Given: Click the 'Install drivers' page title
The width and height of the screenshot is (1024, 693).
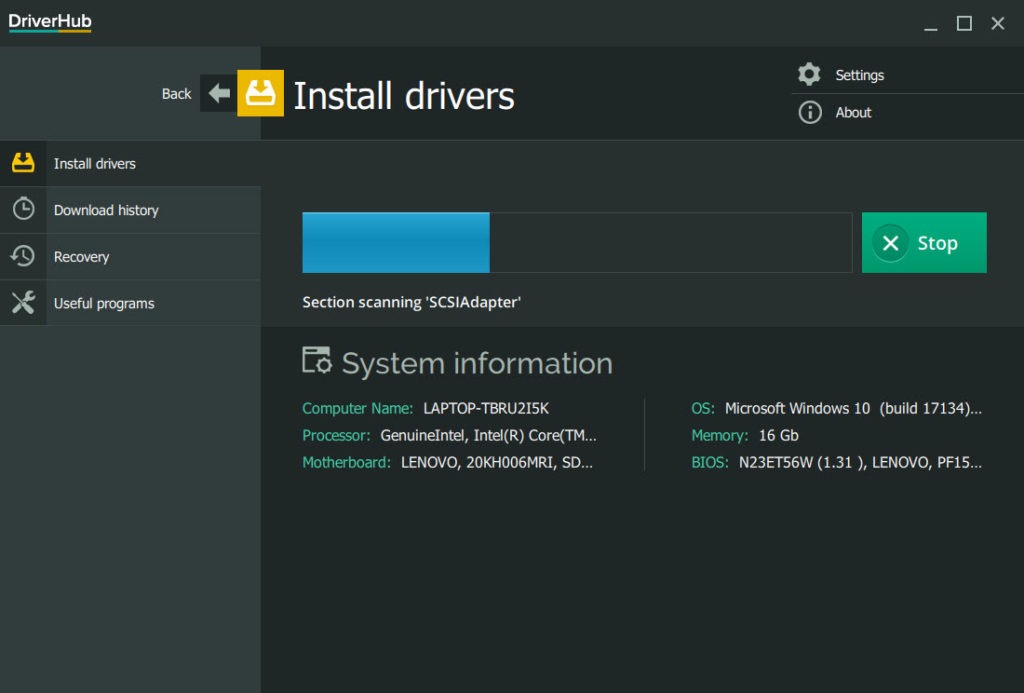Looking at the screenshot, I should (x=404, y=96).
